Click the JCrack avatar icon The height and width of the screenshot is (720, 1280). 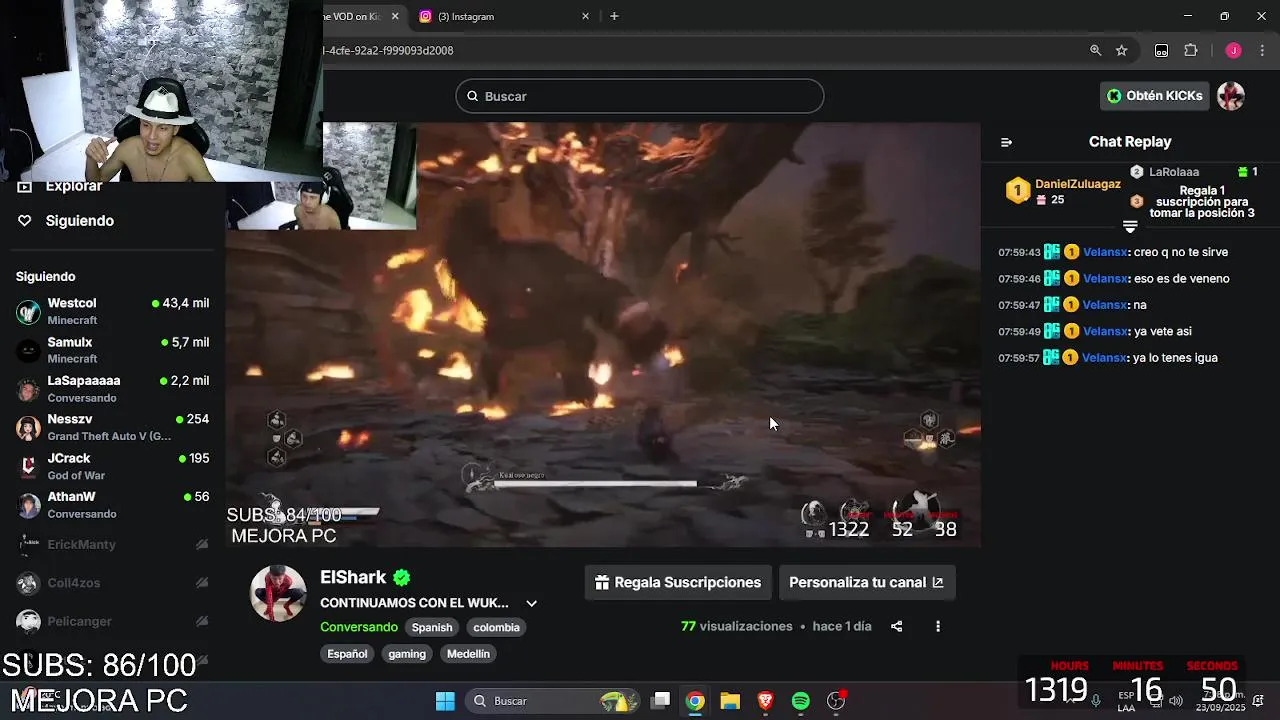coord(28,466)
